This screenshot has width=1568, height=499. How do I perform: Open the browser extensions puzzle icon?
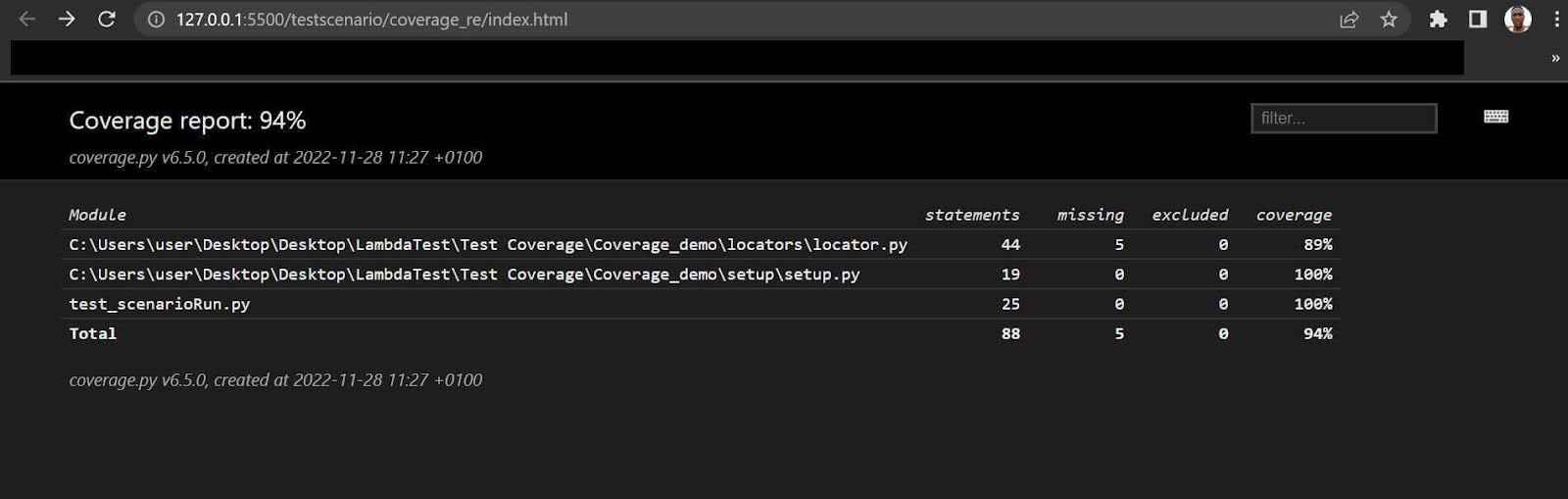click(1438, 19)
